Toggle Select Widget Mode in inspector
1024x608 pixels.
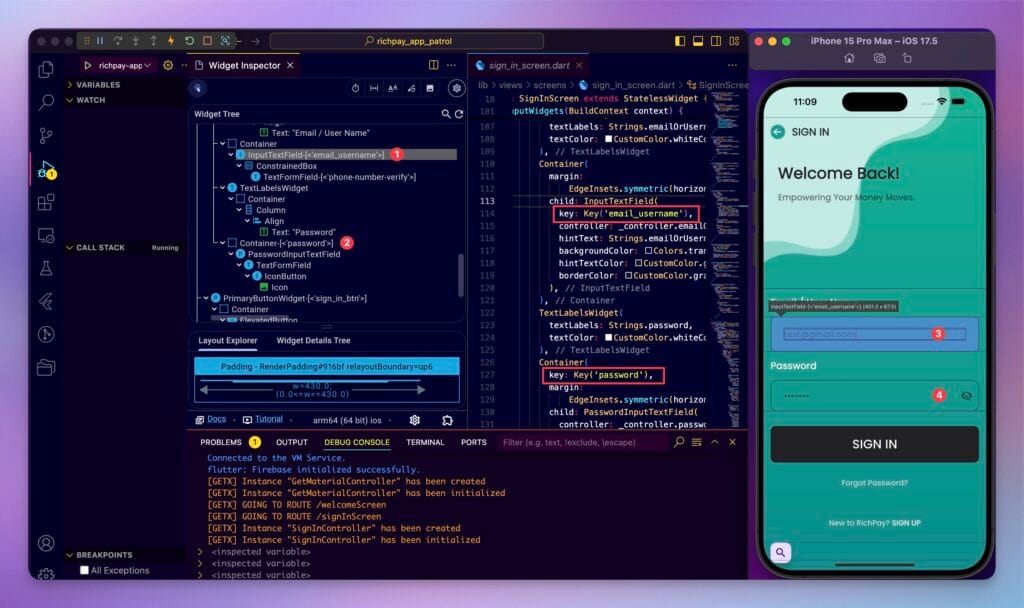198,88
